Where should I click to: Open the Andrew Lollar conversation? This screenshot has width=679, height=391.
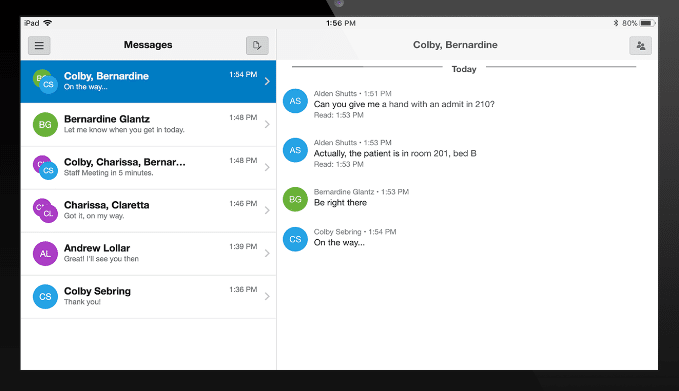[x=148, y=254]
